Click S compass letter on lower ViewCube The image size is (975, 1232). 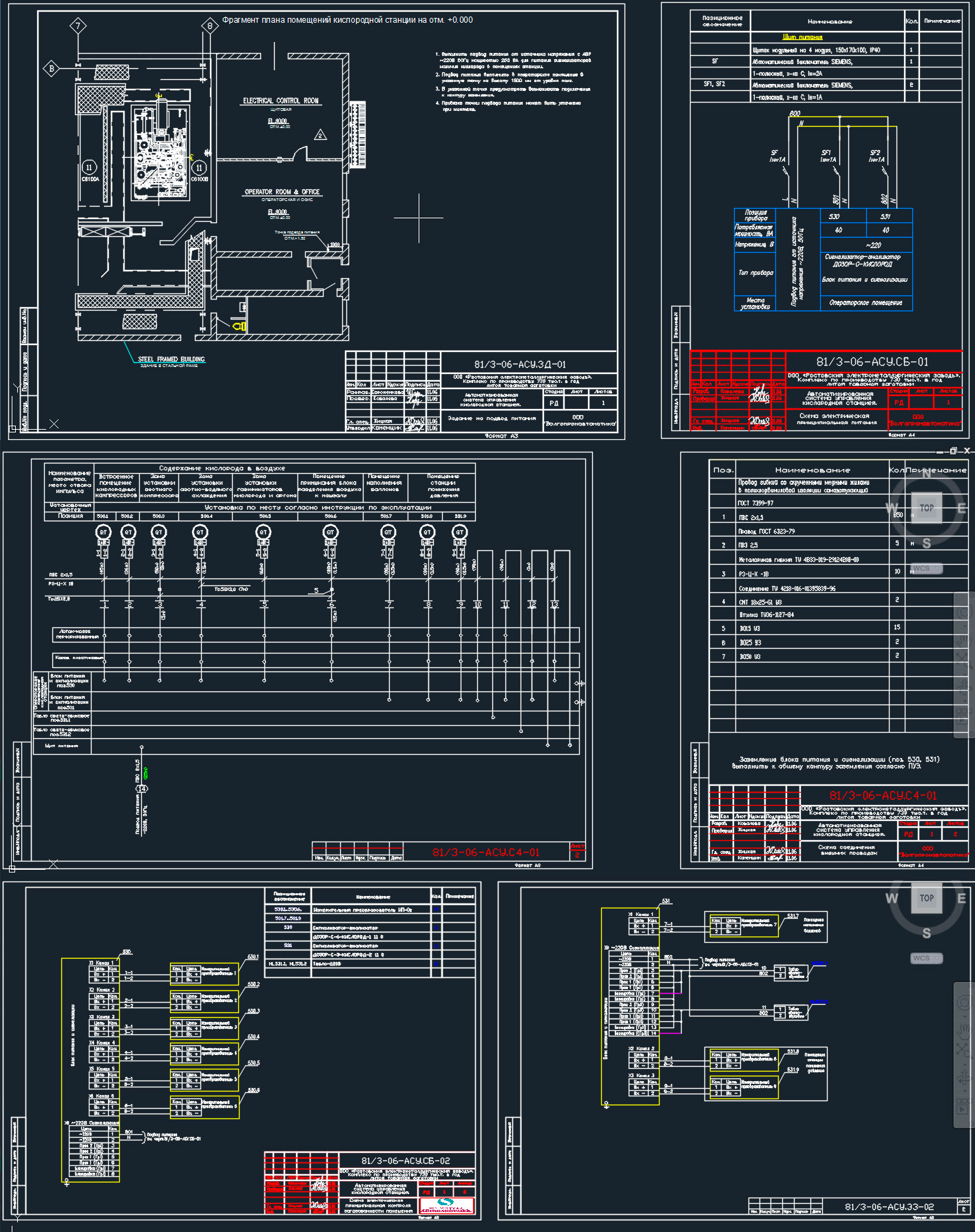(x=927, y=934)
